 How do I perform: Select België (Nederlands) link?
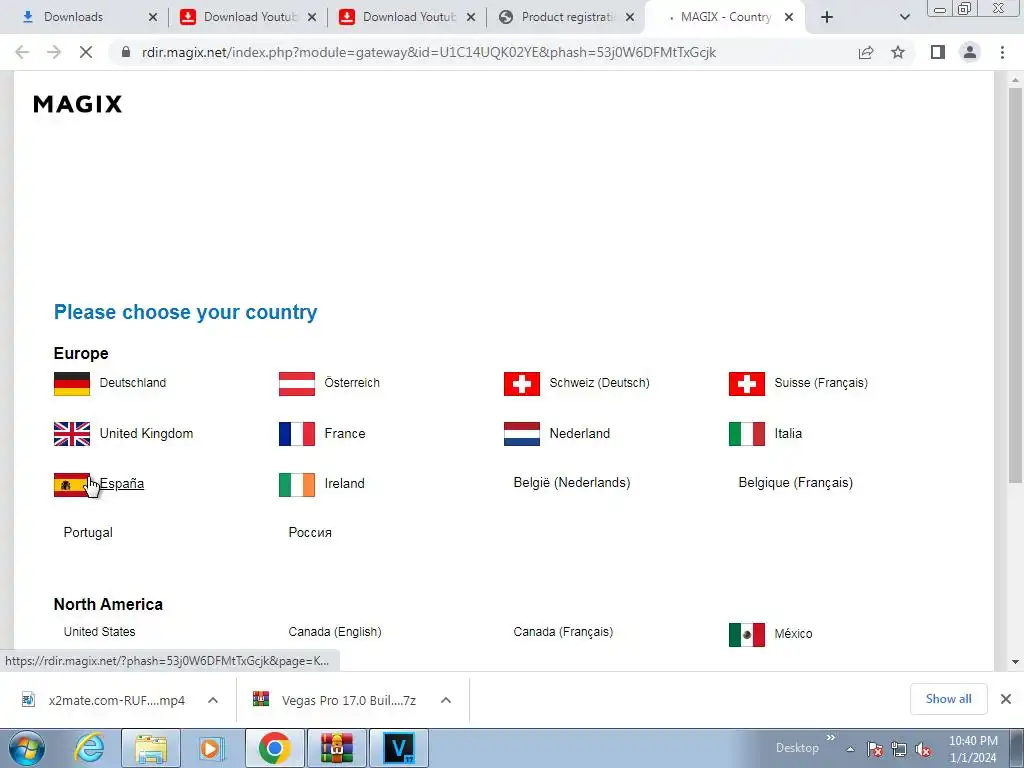click(571, 483)
